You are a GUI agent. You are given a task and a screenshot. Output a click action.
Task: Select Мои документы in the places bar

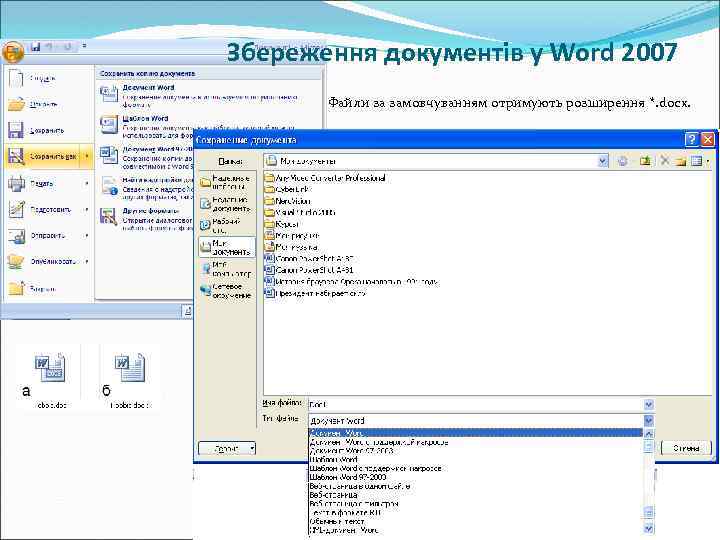tap(227, 247)
